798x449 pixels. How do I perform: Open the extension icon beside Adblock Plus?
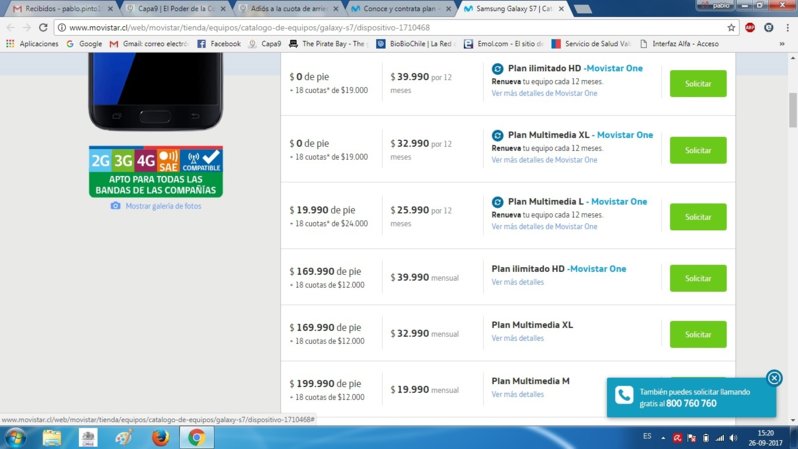pyautogui.click(x=769, y=27)
